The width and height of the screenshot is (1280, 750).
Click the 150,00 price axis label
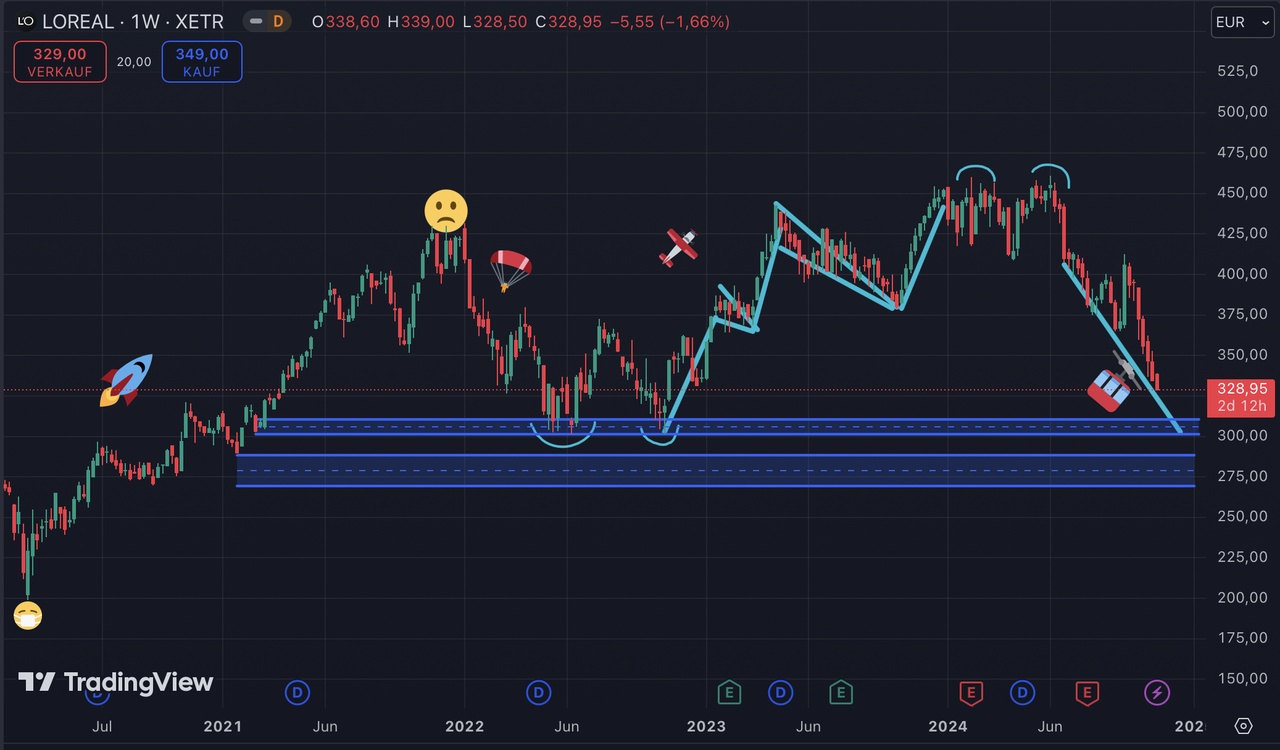1240,678
